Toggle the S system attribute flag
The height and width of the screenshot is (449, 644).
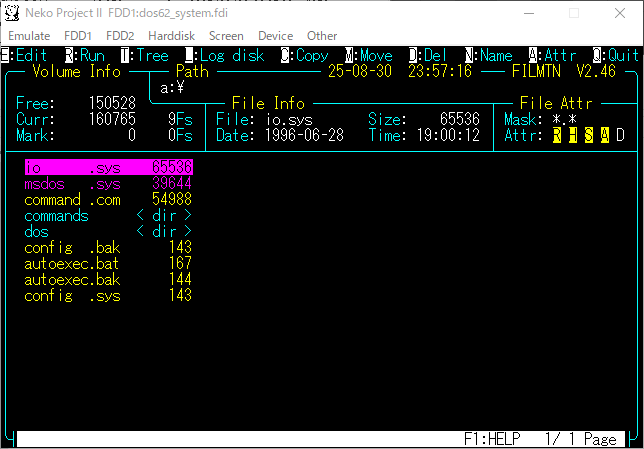(x=589, y=135)
